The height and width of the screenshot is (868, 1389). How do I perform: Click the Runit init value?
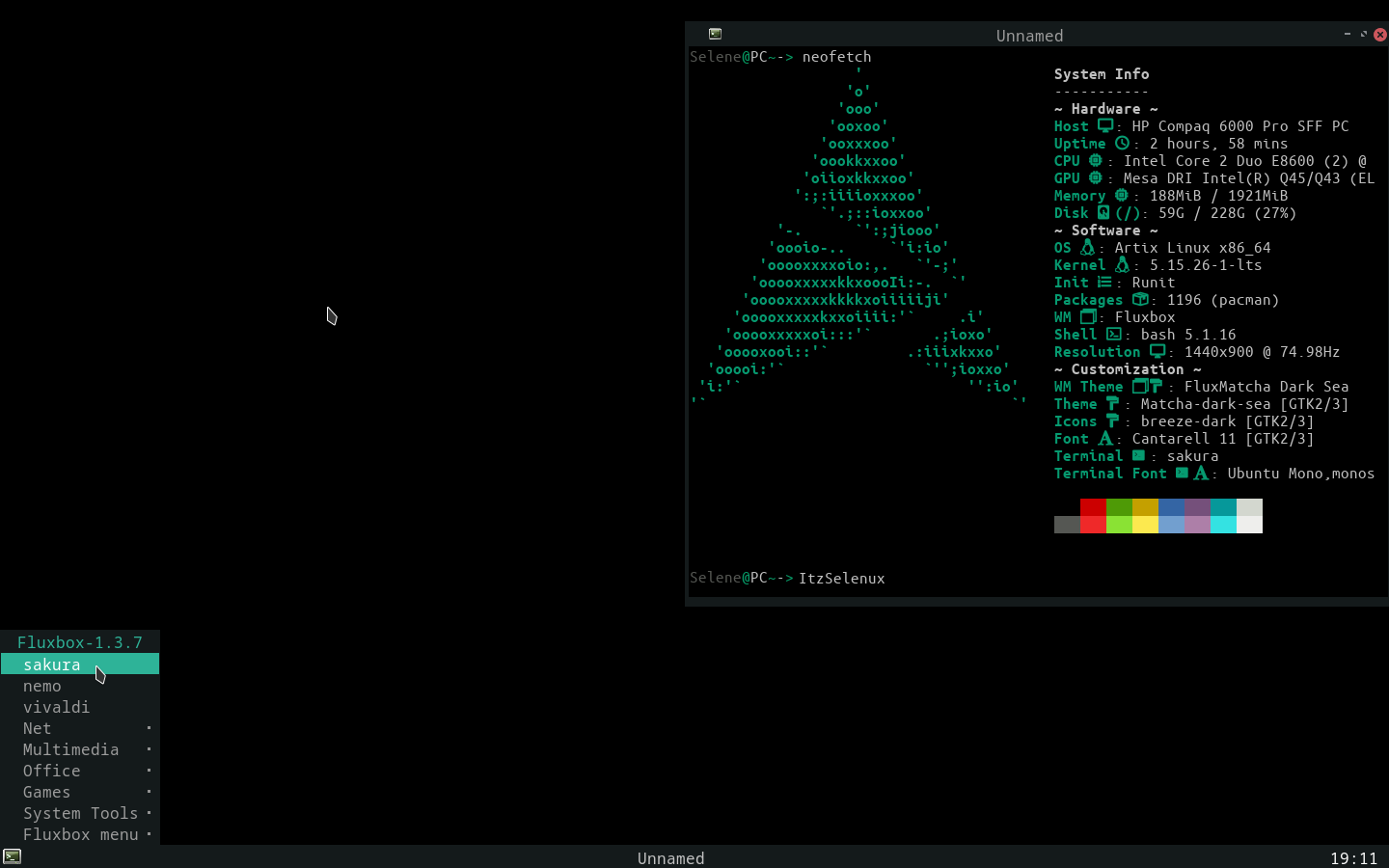click(1154, 282)
